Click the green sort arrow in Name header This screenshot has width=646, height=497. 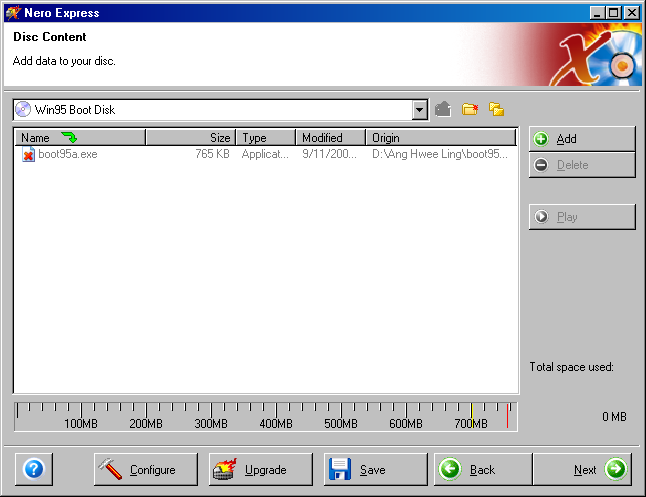point(68,137)
